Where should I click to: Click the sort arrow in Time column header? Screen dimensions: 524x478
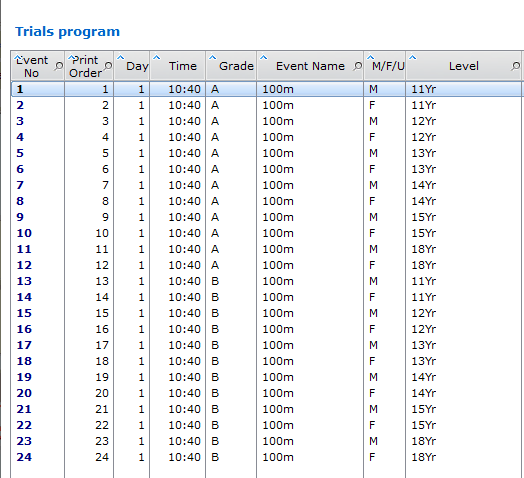coord(156,58)
